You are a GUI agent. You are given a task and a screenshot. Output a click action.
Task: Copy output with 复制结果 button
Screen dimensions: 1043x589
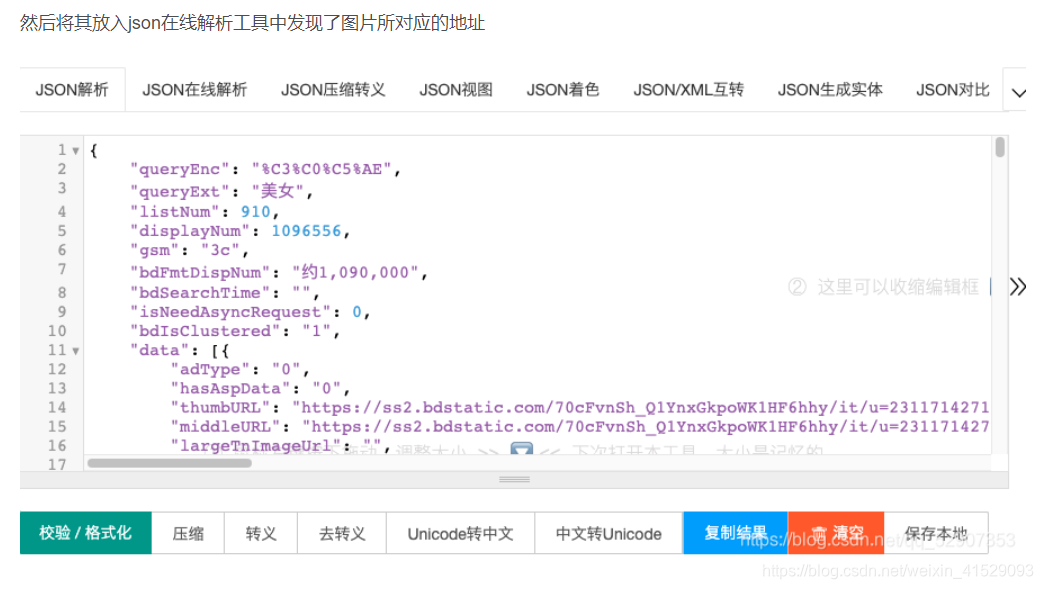735,533
